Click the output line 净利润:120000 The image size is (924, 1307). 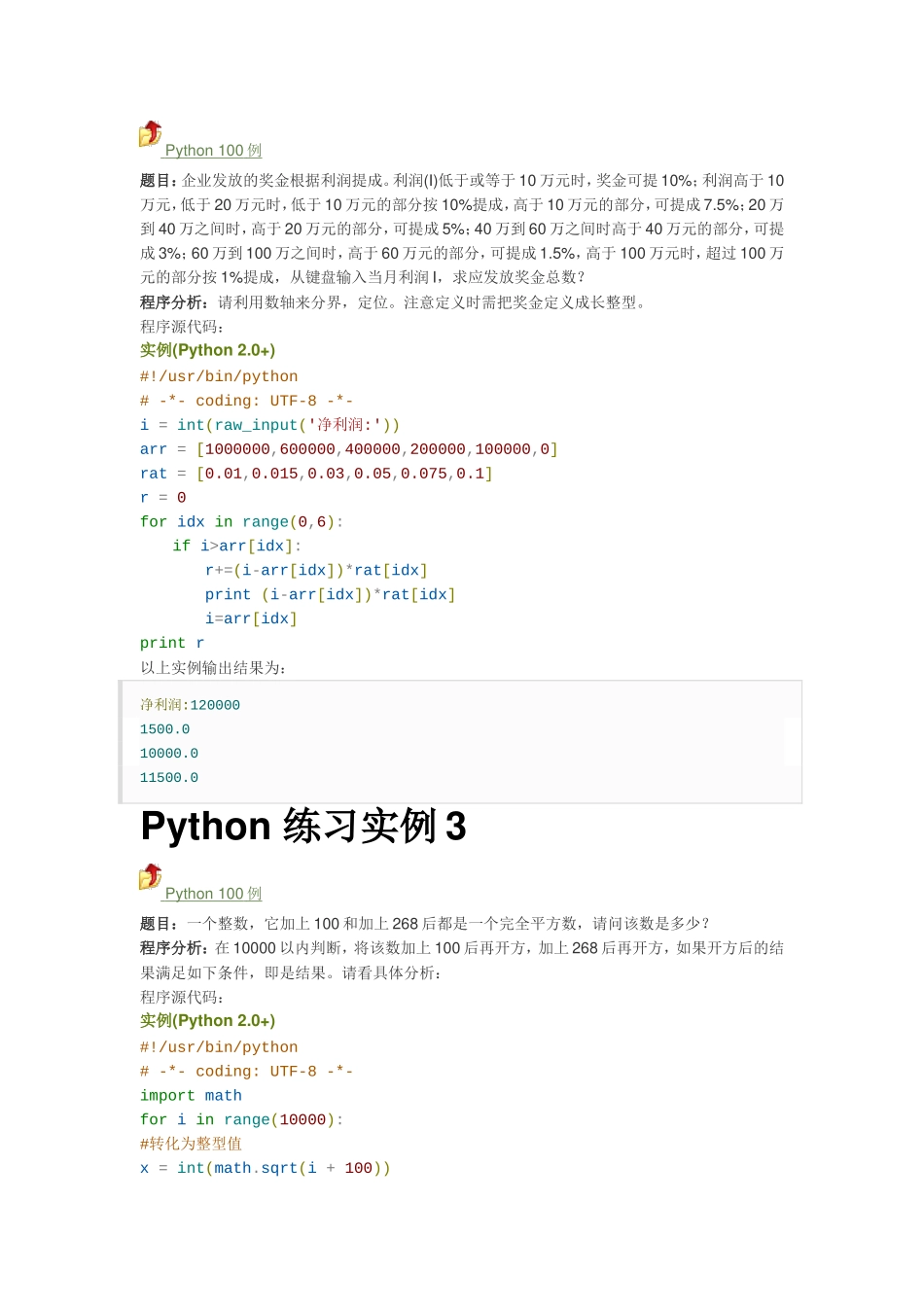click(x=190, y=705)
